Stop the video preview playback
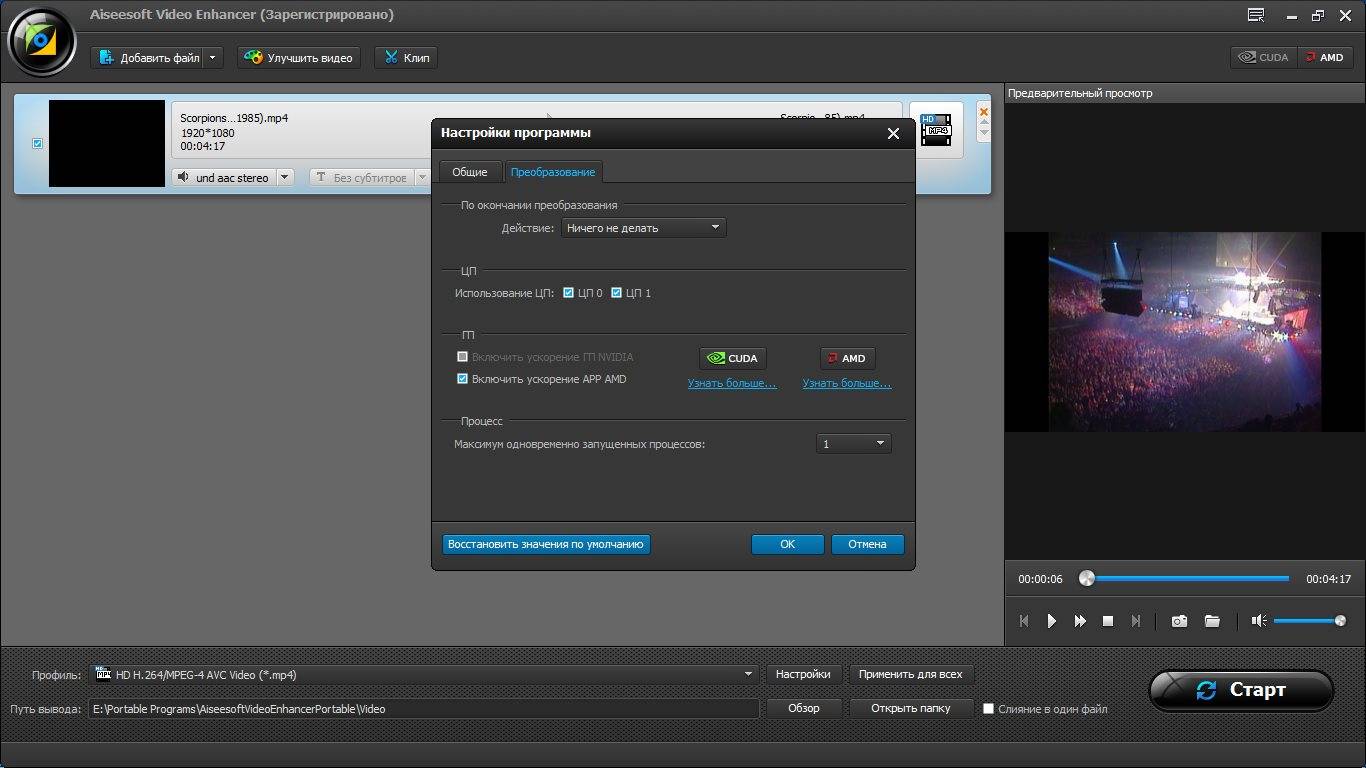The height and width of the screenshot is (768, 1366). click(1108, 621)
